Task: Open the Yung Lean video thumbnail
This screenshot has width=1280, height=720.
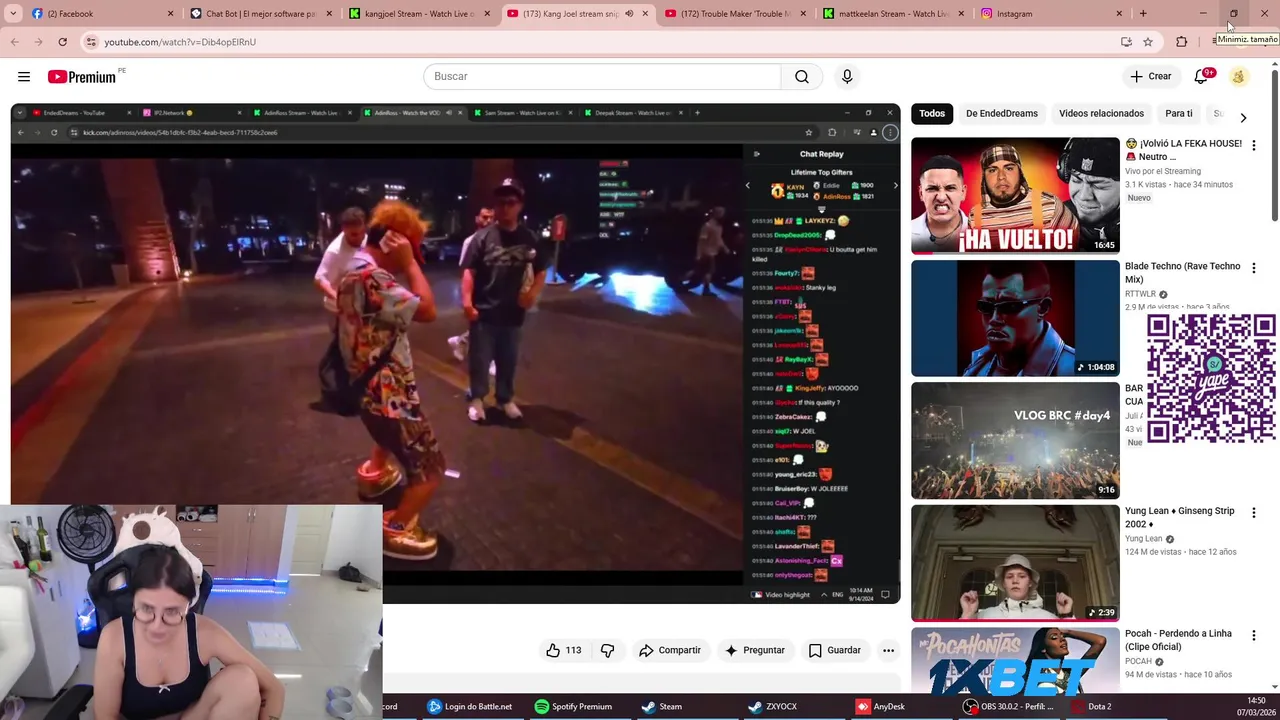Action: click(1015, 563)
